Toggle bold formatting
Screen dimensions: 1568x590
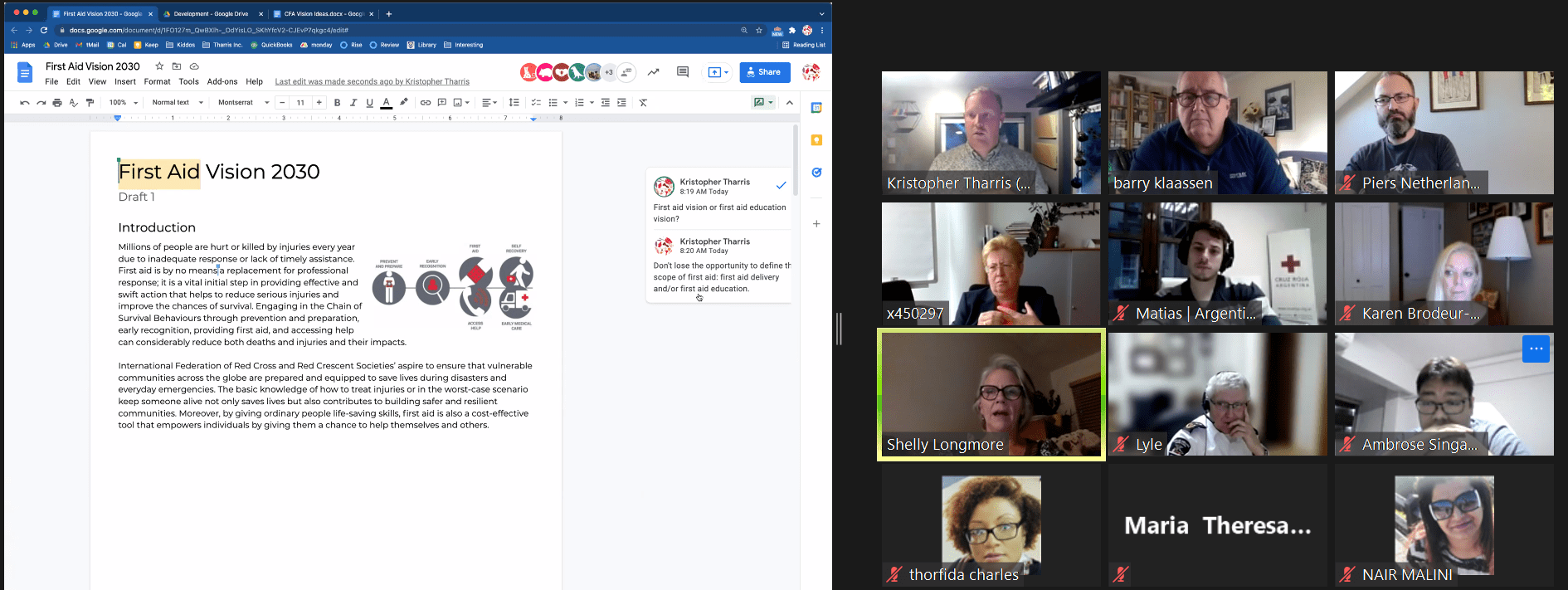(337, 103)
